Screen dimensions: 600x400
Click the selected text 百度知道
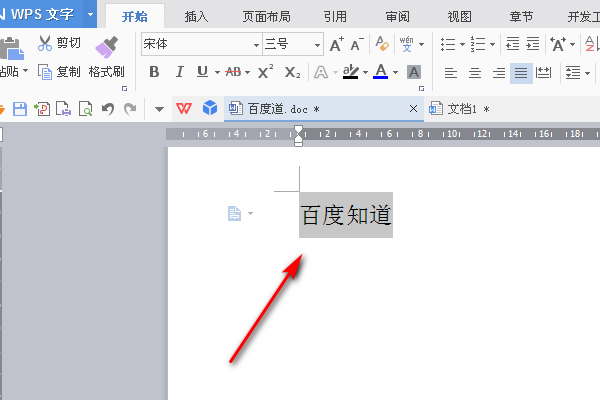tap(346, 215)
